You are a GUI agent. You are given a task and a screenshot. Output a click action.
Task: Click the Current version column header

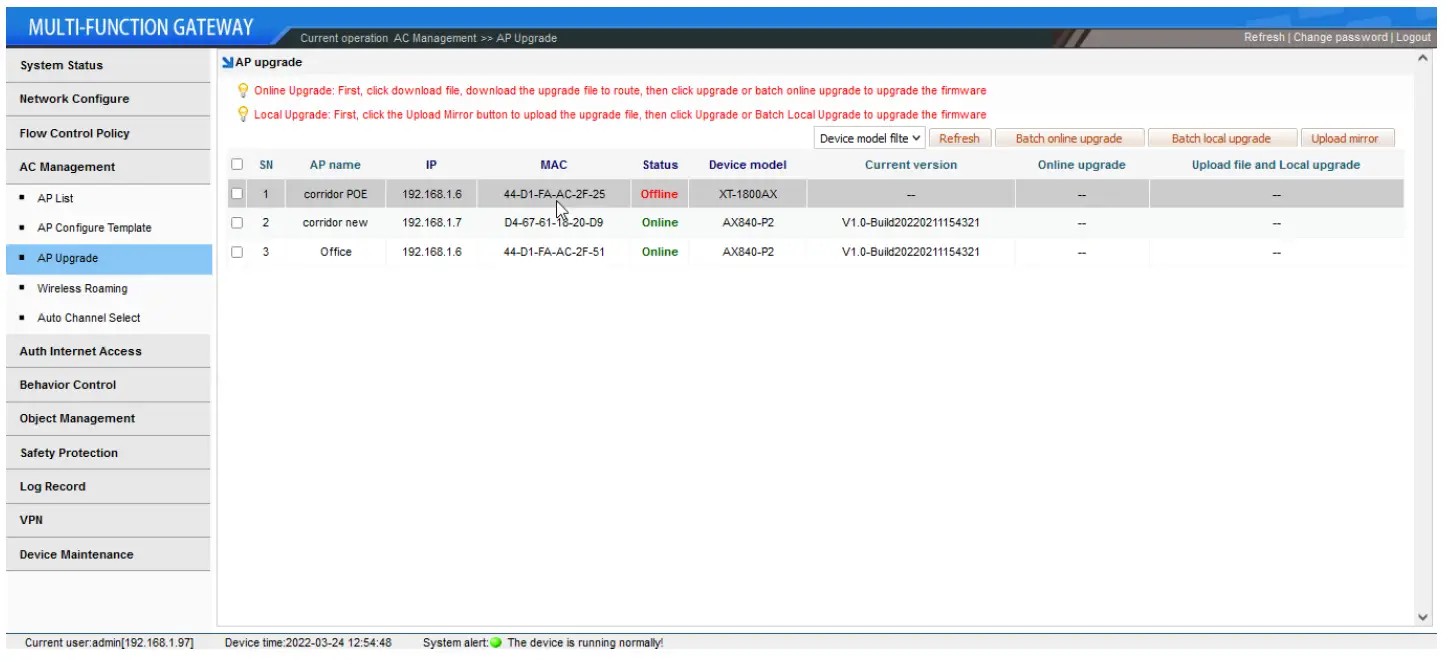click(x=911, y=165)
